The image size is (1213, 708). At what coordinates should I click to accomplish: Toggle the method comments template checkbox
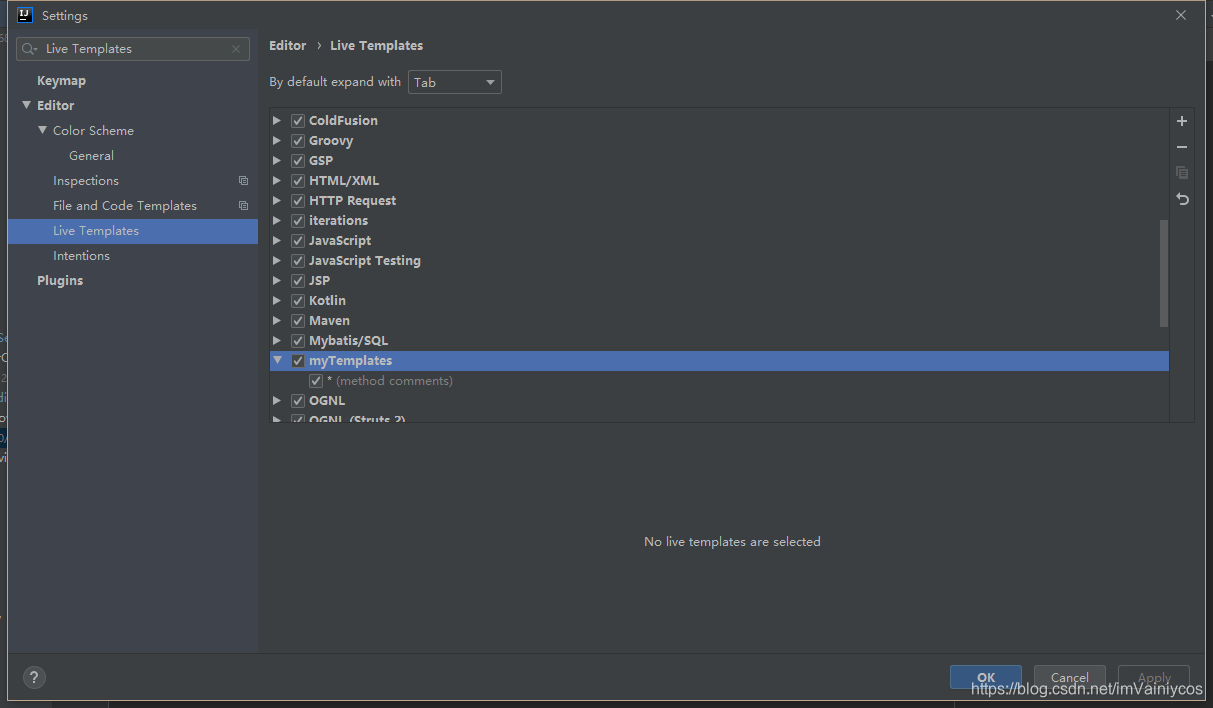[316, 381]
